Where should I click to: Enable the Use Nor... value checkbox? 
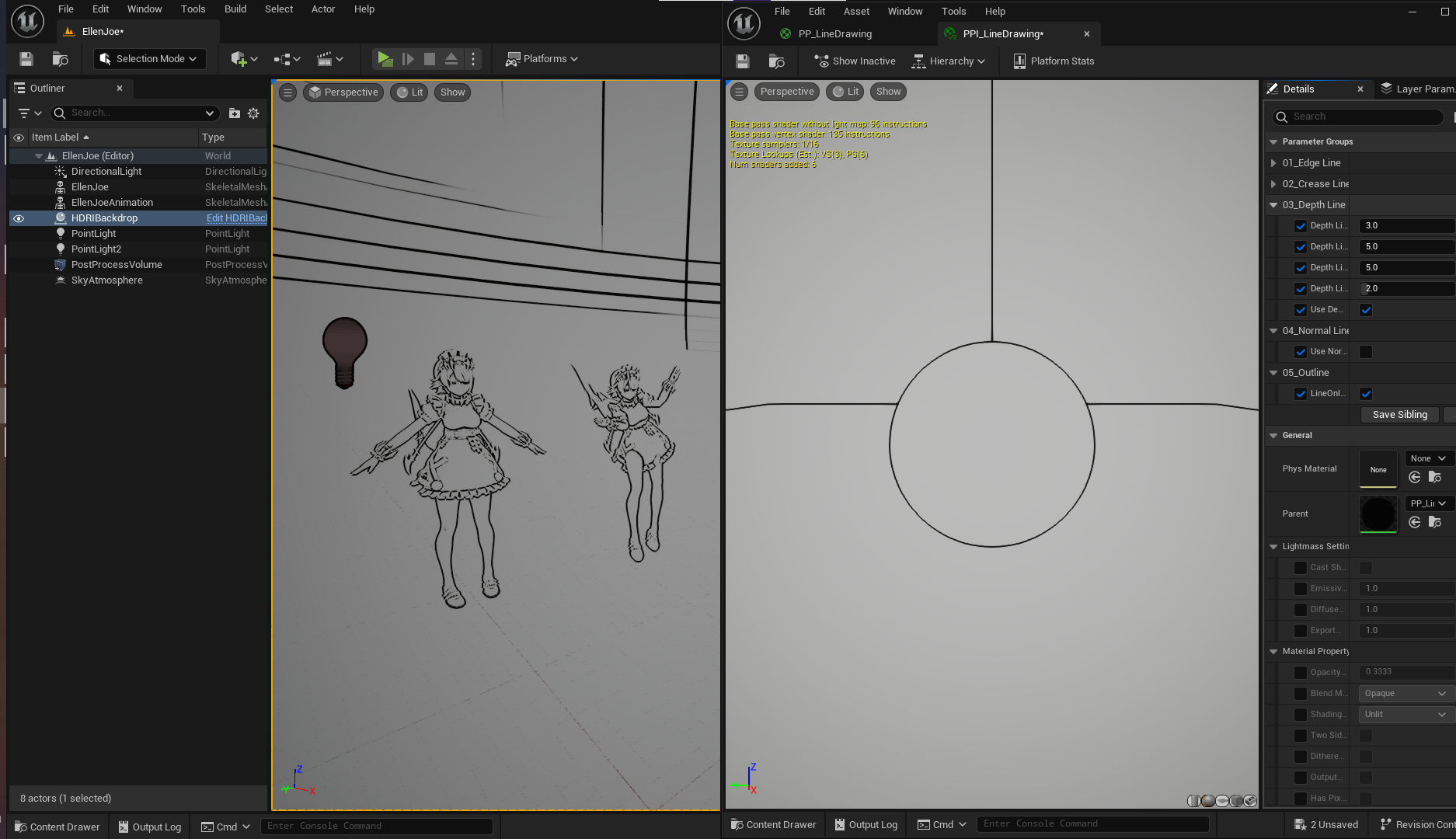pos(1366,352)
